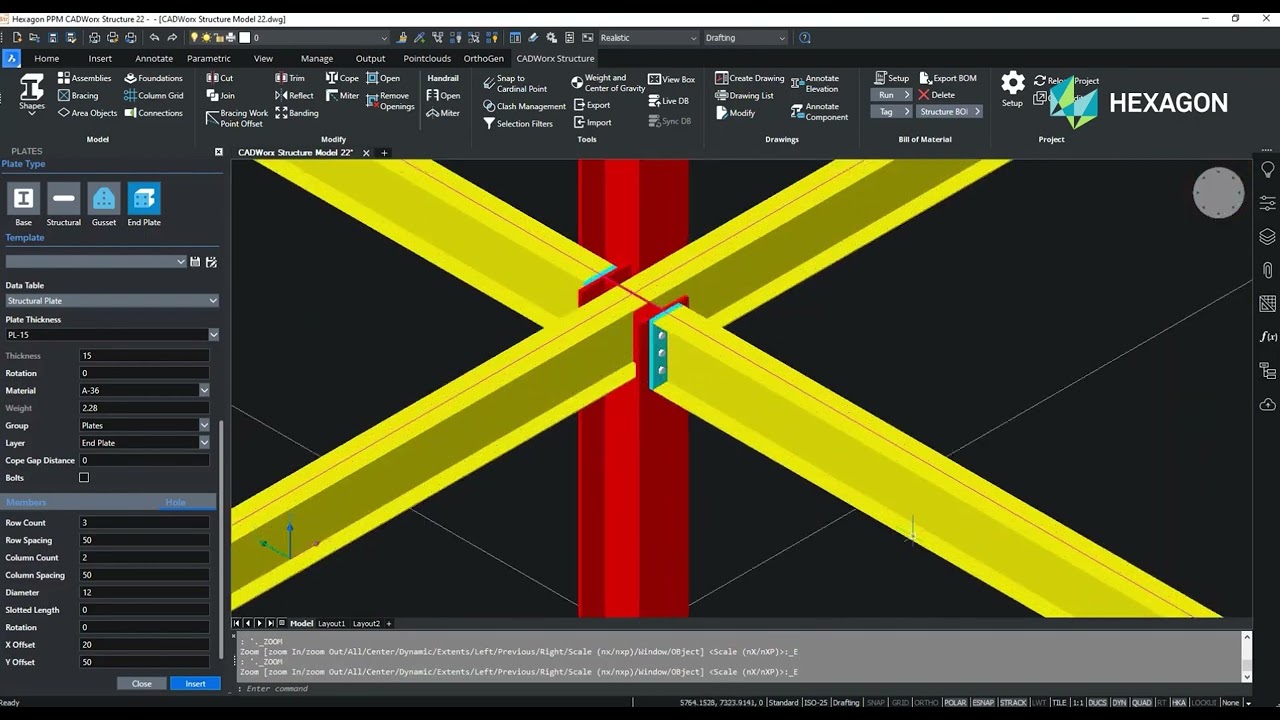The height and width of the screenshot is (720, 1280).
Task: Click the plates panel vertical scrollbar
Action: tap(221, 540)
